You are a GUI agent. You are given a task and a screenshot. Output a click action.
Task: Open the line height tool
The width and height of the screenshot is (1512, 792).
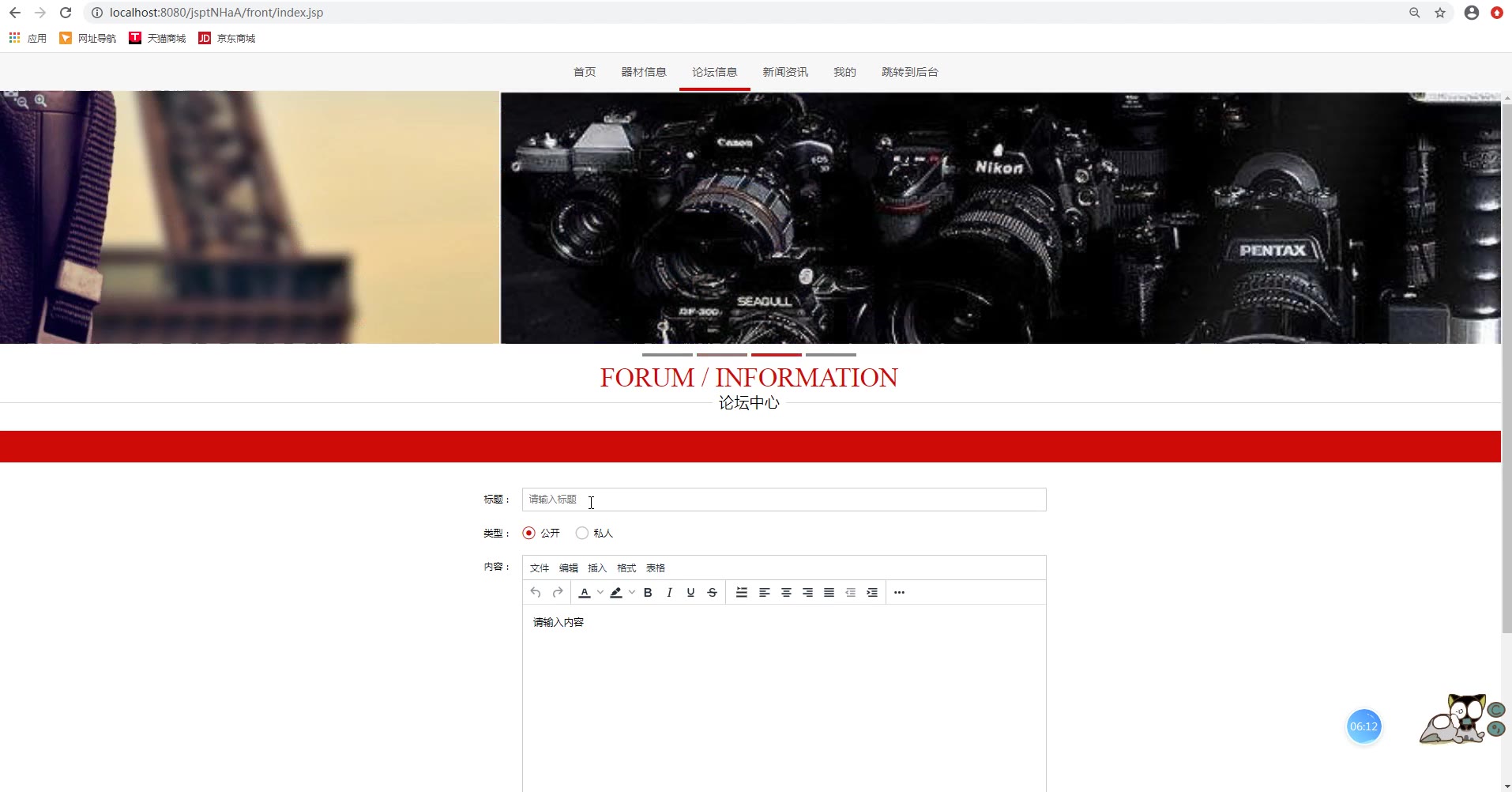742,592
